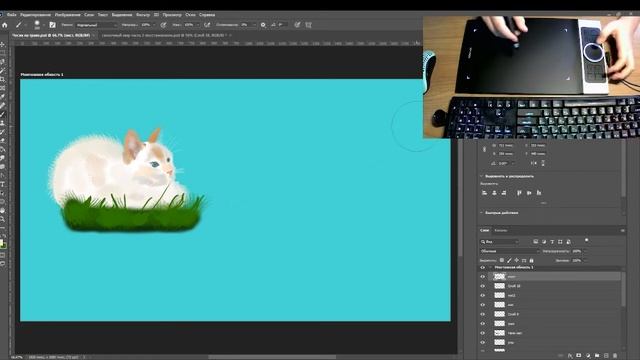640x360 pixels.
Task: Open the Редактирование menu
Action: click(35, 15)
